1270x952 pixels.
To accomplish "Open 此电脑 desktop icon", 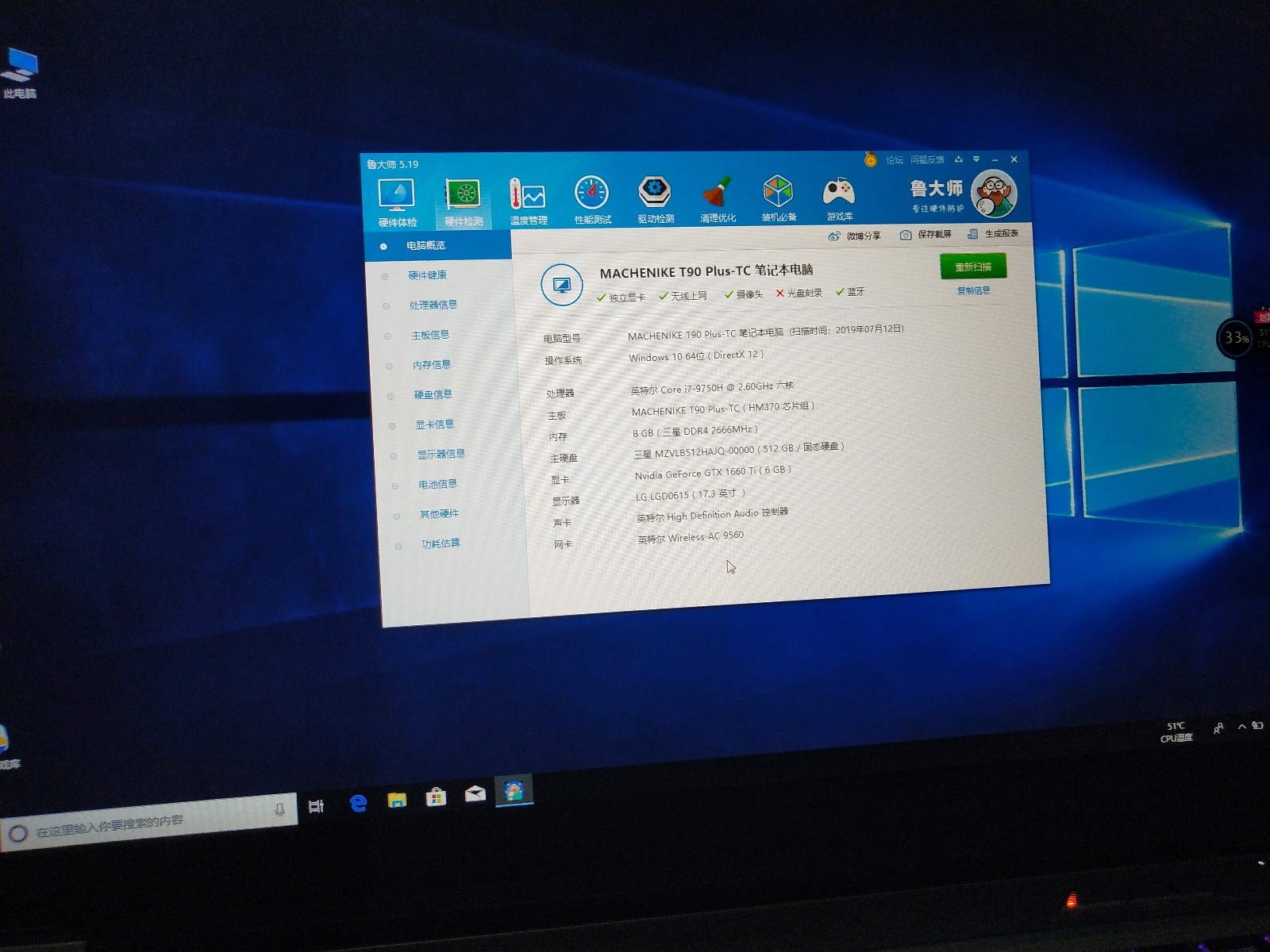I will tap(19, 73).
